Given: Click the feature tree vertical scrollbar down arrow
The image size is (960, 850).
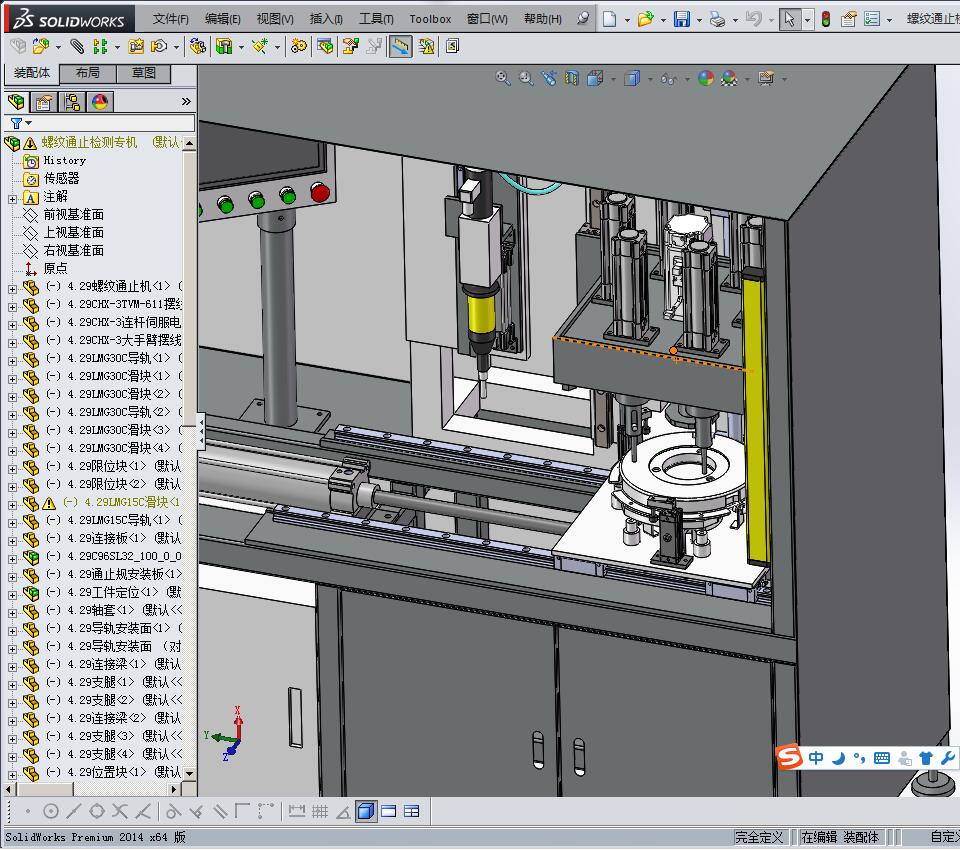Looking at the screenshot, I should (189, 774).
